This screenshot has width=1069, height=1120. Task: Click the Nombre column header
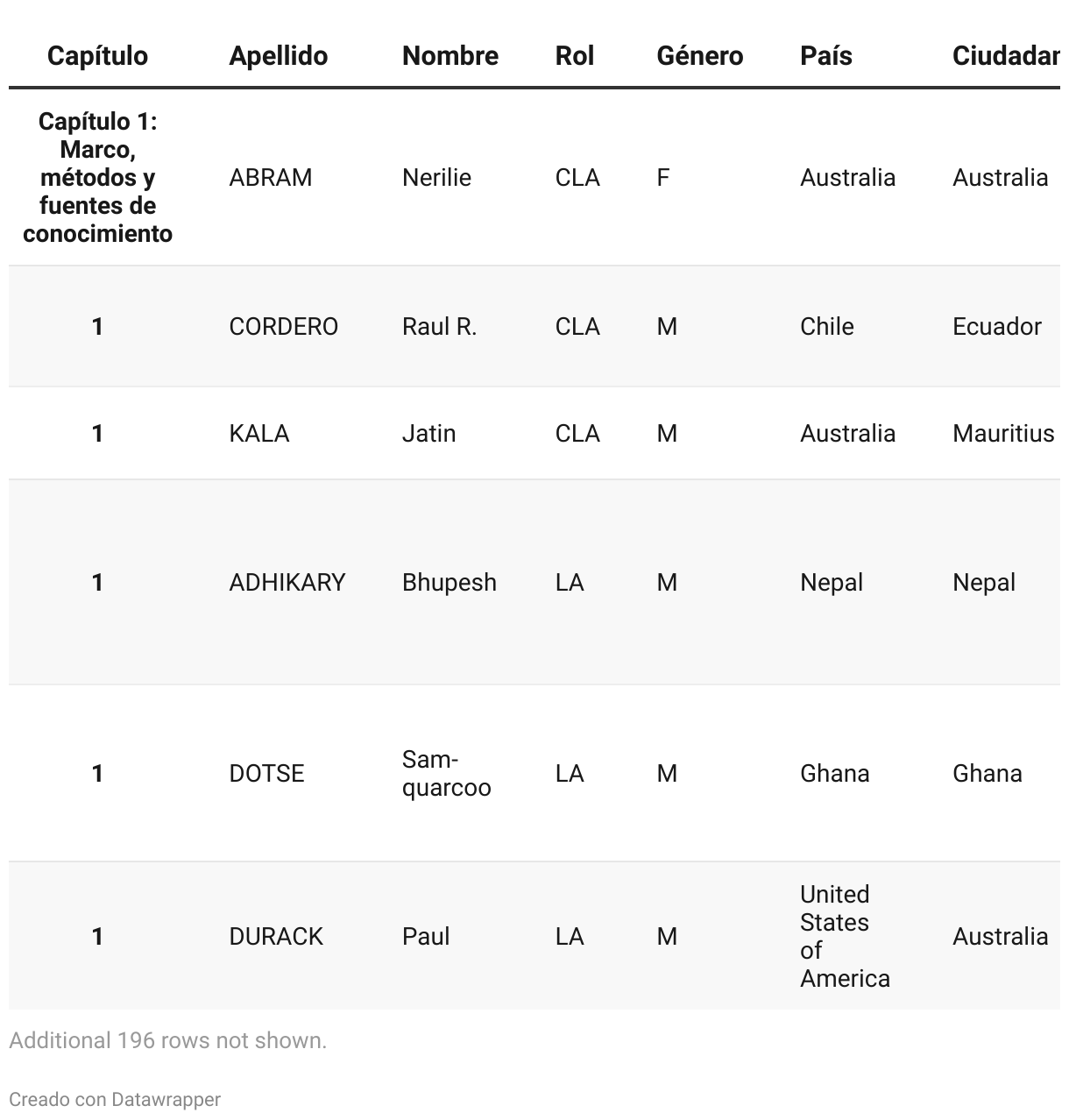[x=450, y=56]
